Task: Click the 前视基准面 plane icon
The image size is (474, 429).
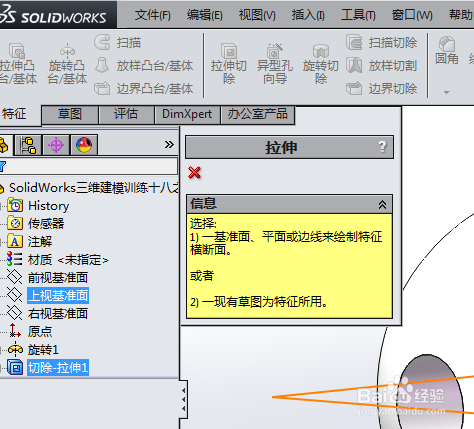Action: click(x=14, y=277)
